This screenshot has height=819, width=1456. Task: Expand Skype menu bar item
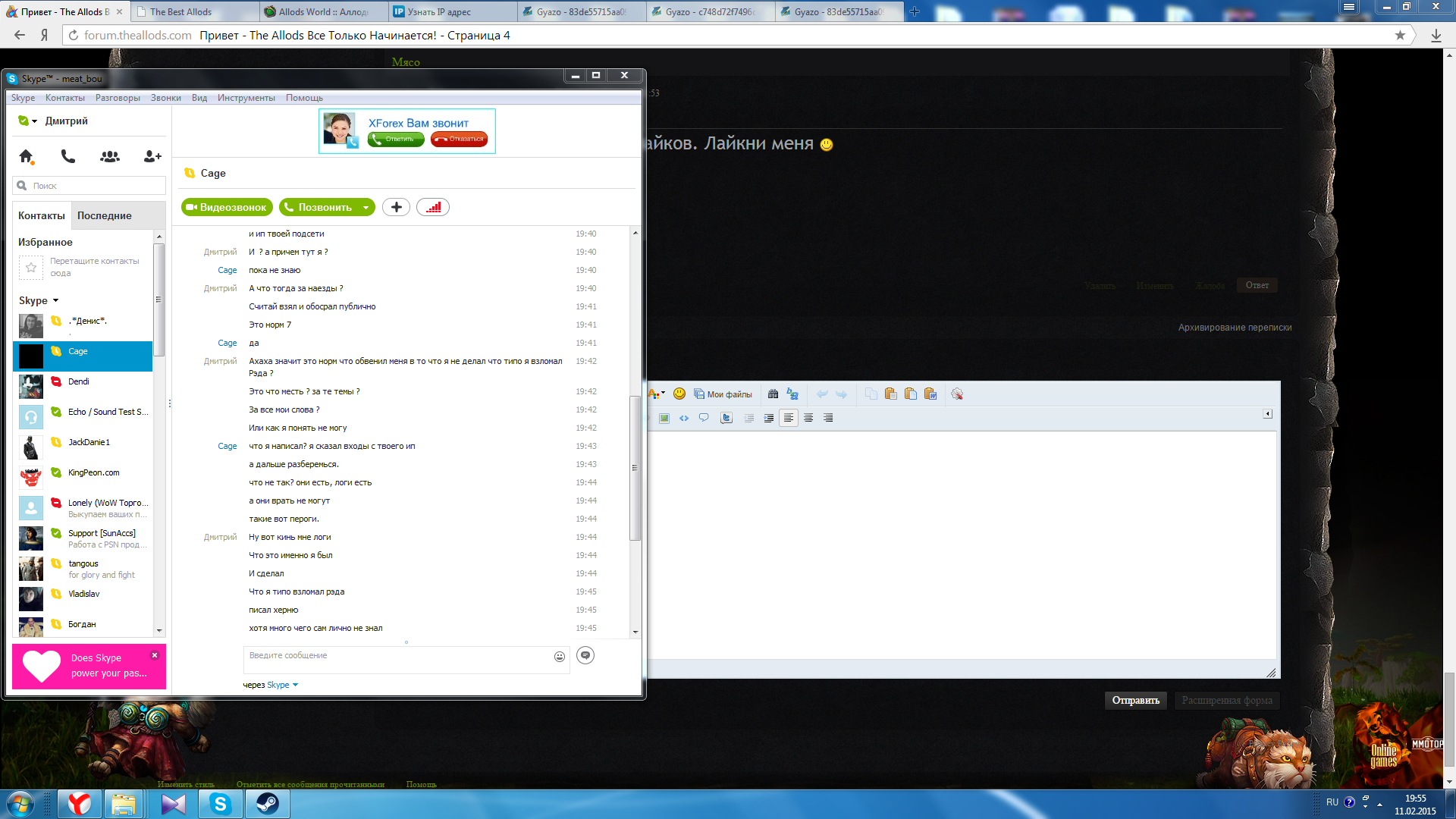(22, 97)
